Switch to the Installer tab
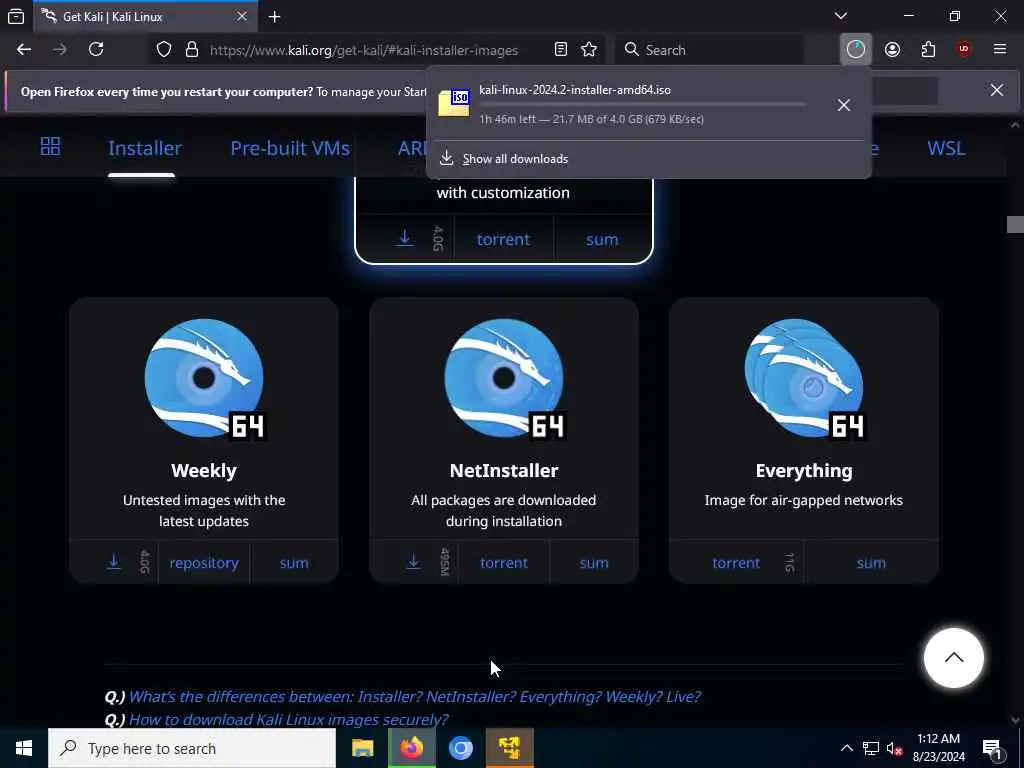1024x768 pixels. pos(145,148)
